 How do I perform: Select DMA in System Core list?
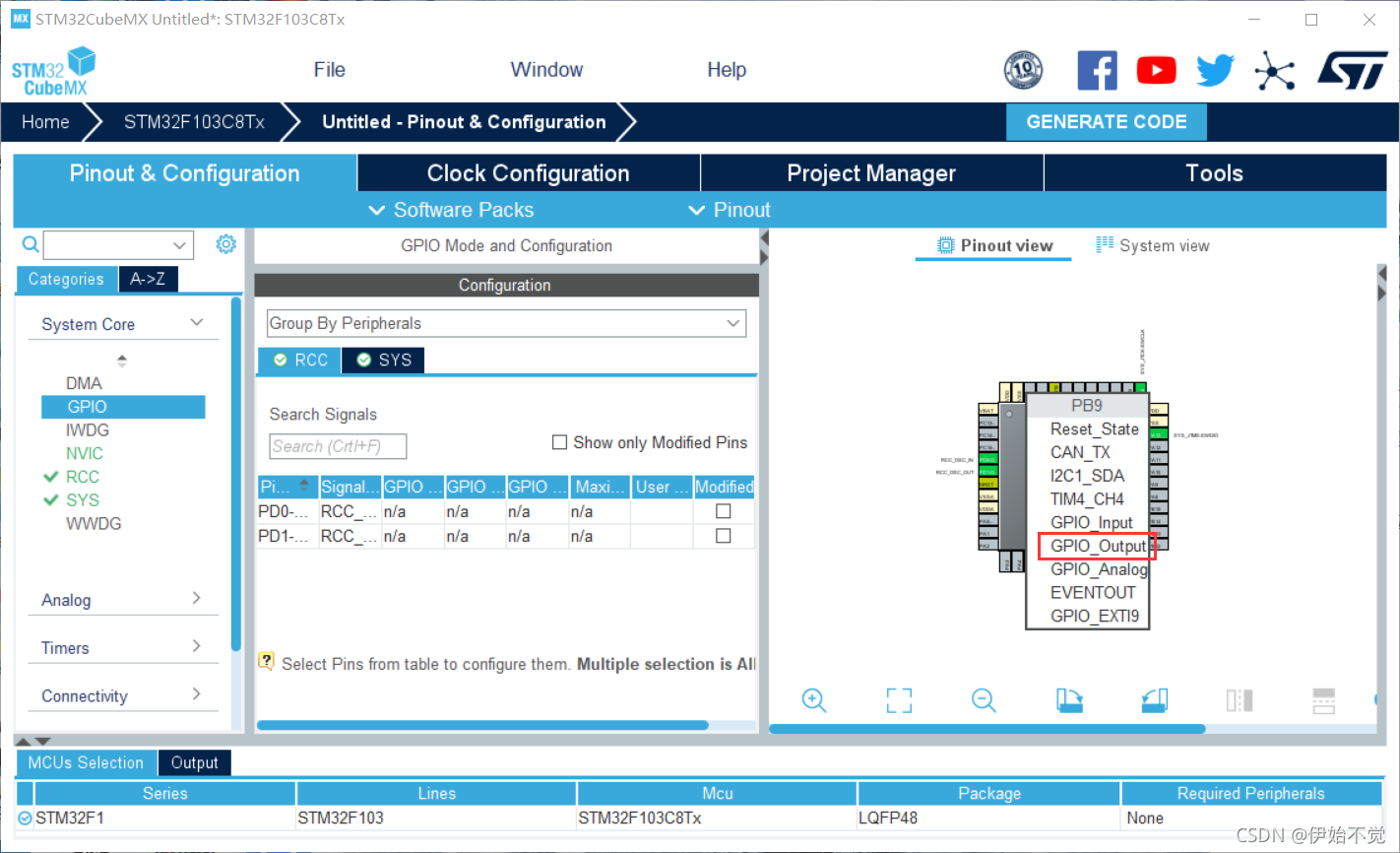[84, 383]
